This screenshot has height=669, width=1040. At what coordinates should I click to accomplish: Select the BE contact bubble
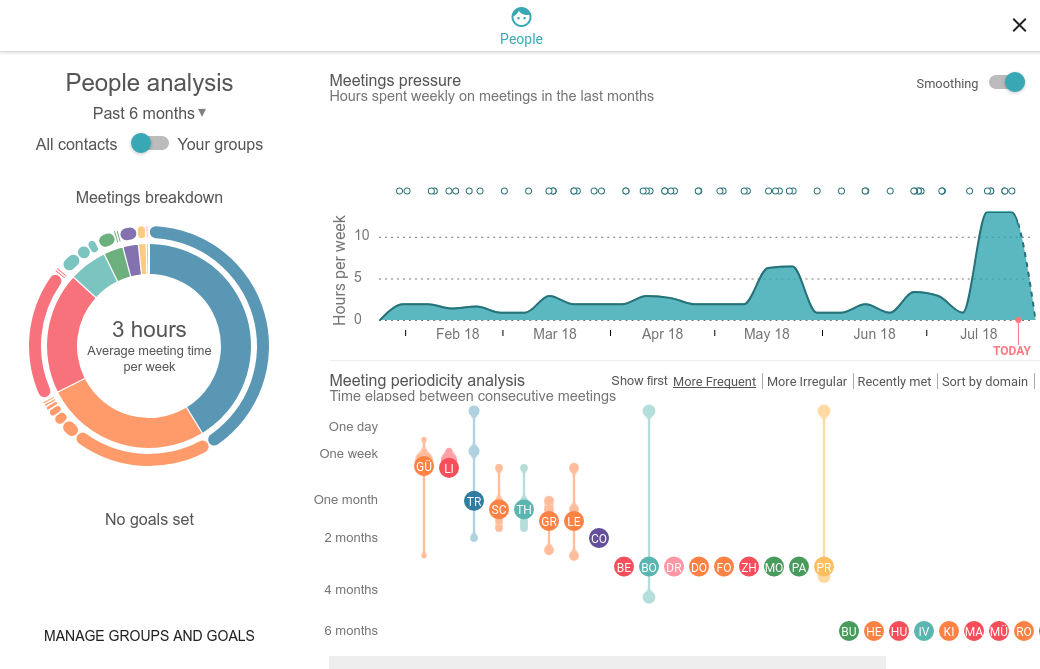pyautogui.click(x=623, y=567)
